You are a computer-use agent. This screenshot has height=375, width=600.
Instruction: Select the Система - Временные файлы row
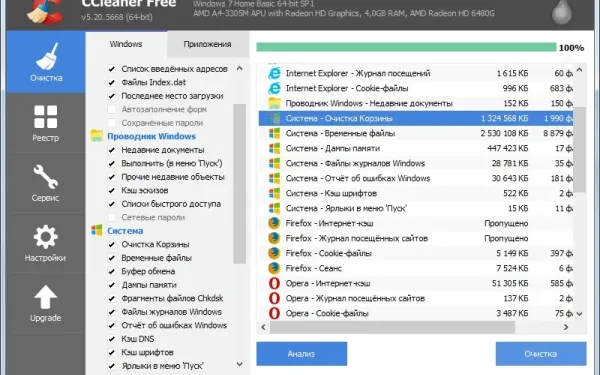pyautogui.click(x=416, y=133)
